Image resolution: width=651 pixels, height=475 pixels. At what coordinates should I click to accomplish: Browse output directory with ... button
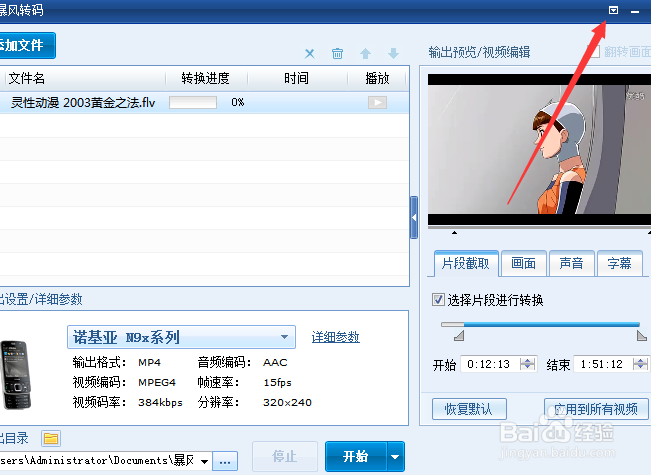[225, 461]
